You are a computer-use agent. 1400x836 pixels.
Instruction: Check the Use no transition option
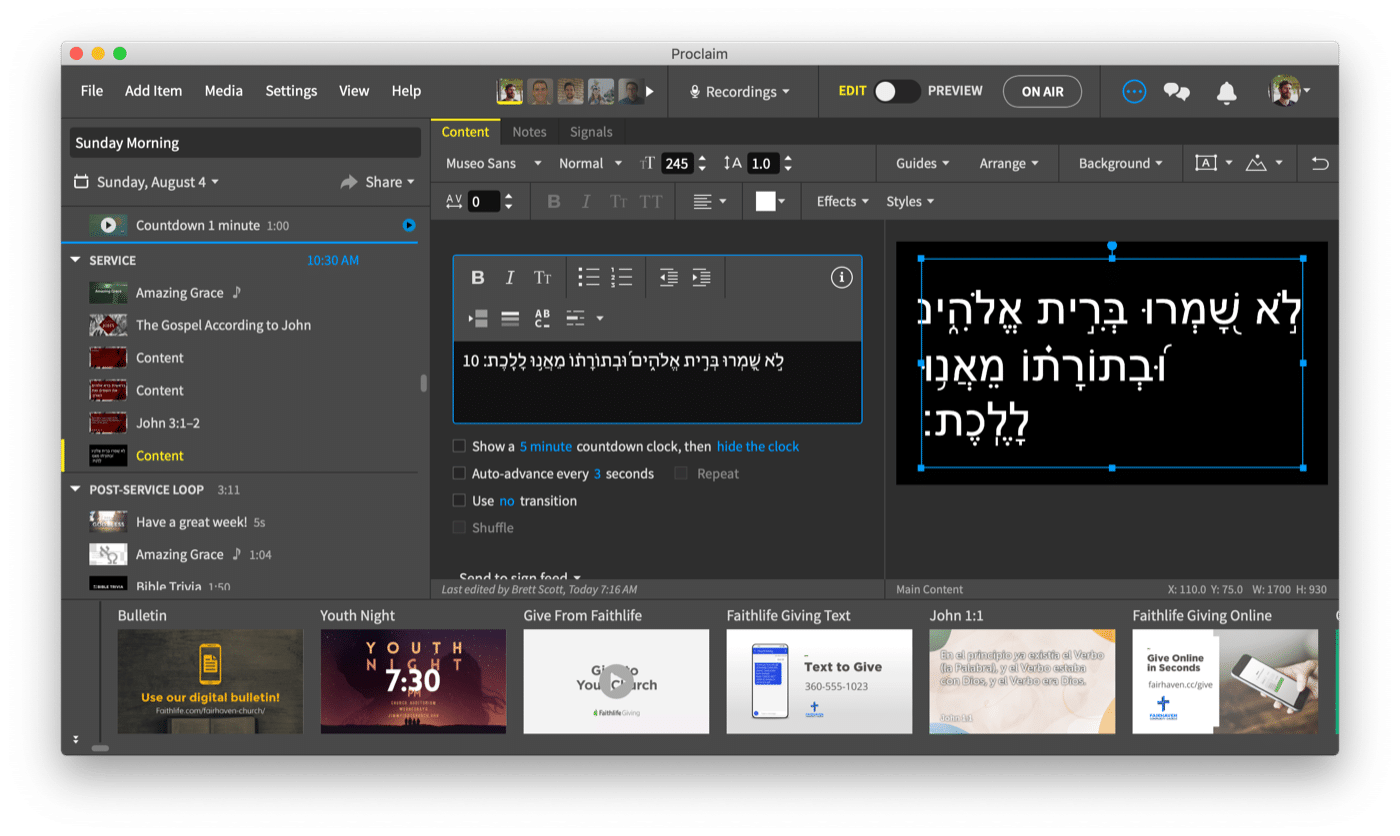(459, 500)
